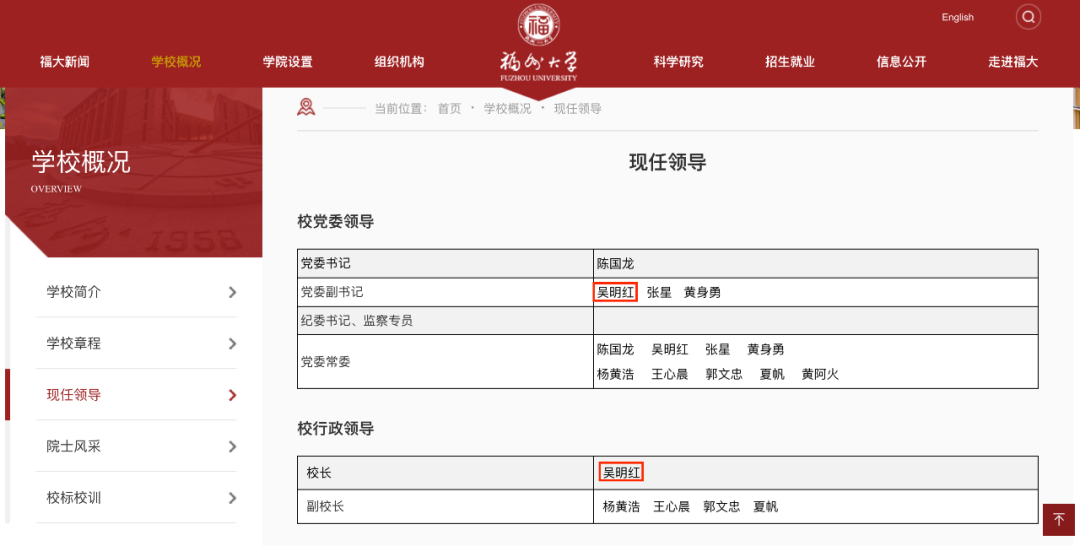Click 王心晨 in 党委常委 row
The height and width of the screenshot is (546, 1080).
pyautogui.click(x=670, y=375)
